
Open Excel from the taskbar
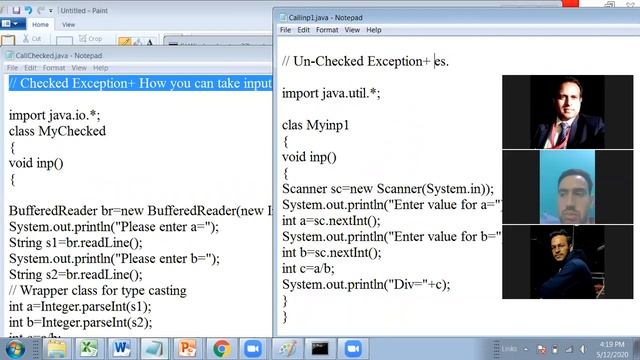click(x=89, y=349)
